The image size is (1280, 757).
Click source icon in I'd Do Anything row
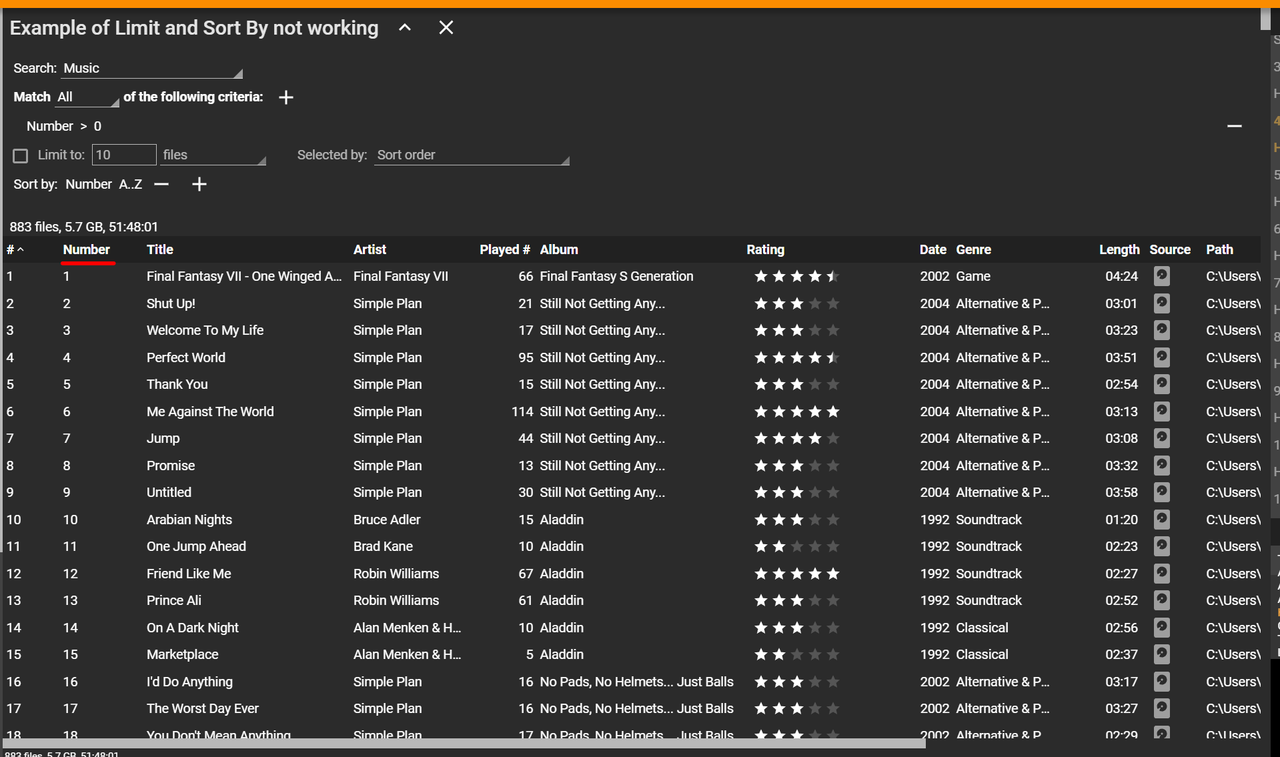tap(1161, 681)
